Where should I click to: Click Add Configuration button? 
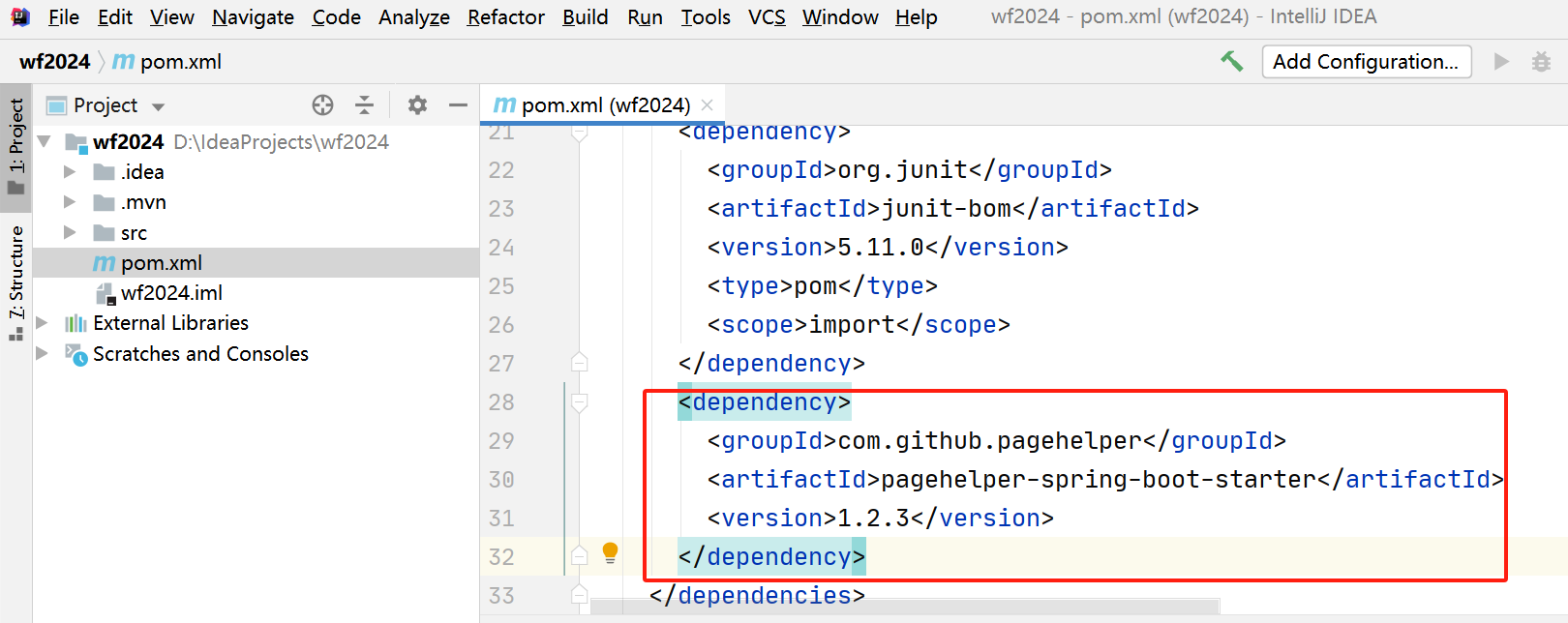point(1366,62)
